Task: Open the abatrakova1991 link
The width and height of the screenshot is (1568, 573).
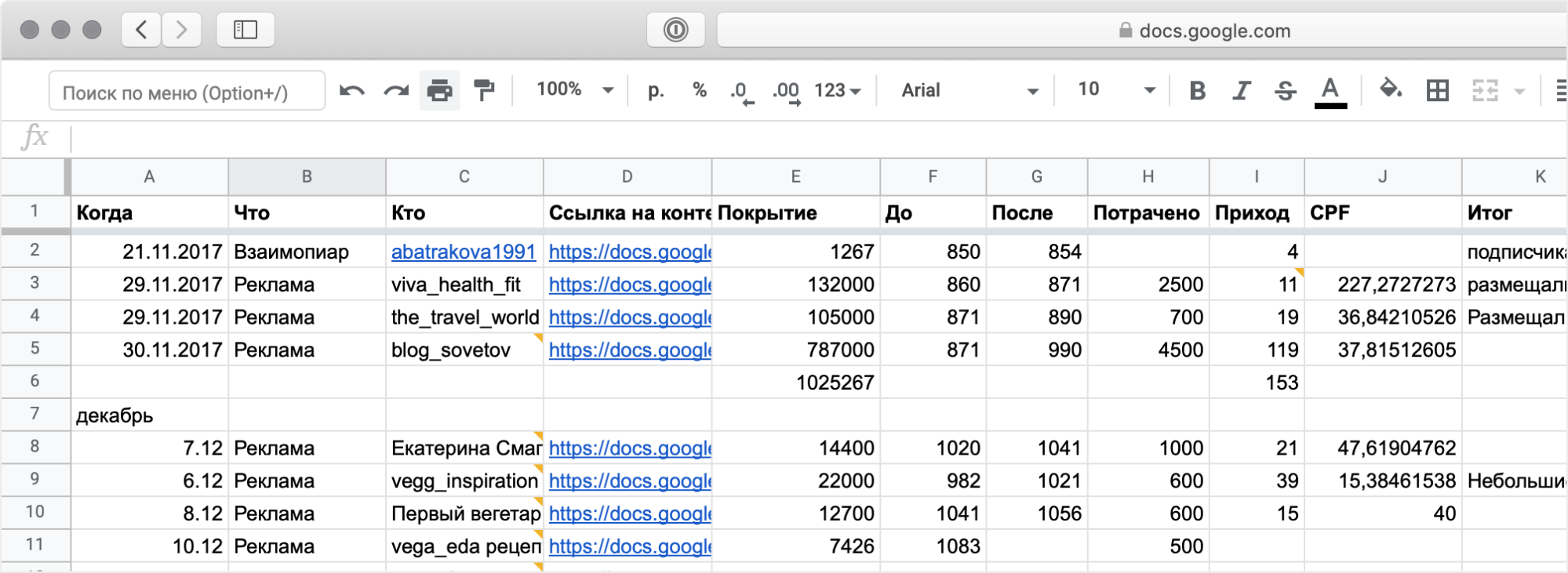Action: tap(464, 252)
